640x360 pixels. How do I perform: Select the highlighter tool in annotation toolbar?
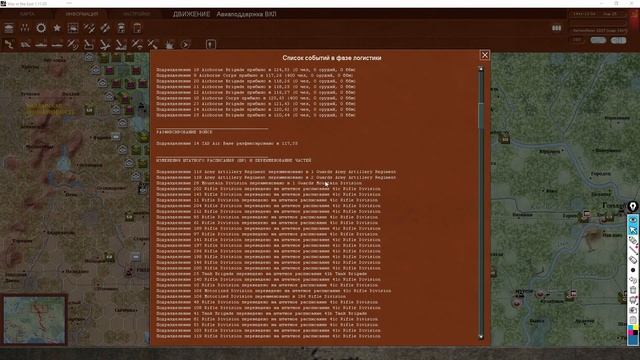pos(633,240)
